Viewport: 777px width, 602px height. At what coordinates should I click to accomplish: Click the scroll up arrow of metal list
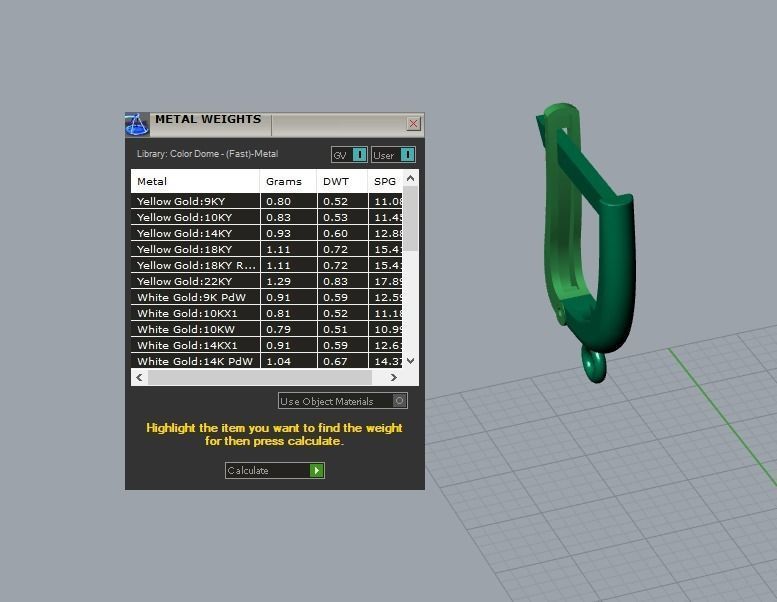[x=410, y=178]
